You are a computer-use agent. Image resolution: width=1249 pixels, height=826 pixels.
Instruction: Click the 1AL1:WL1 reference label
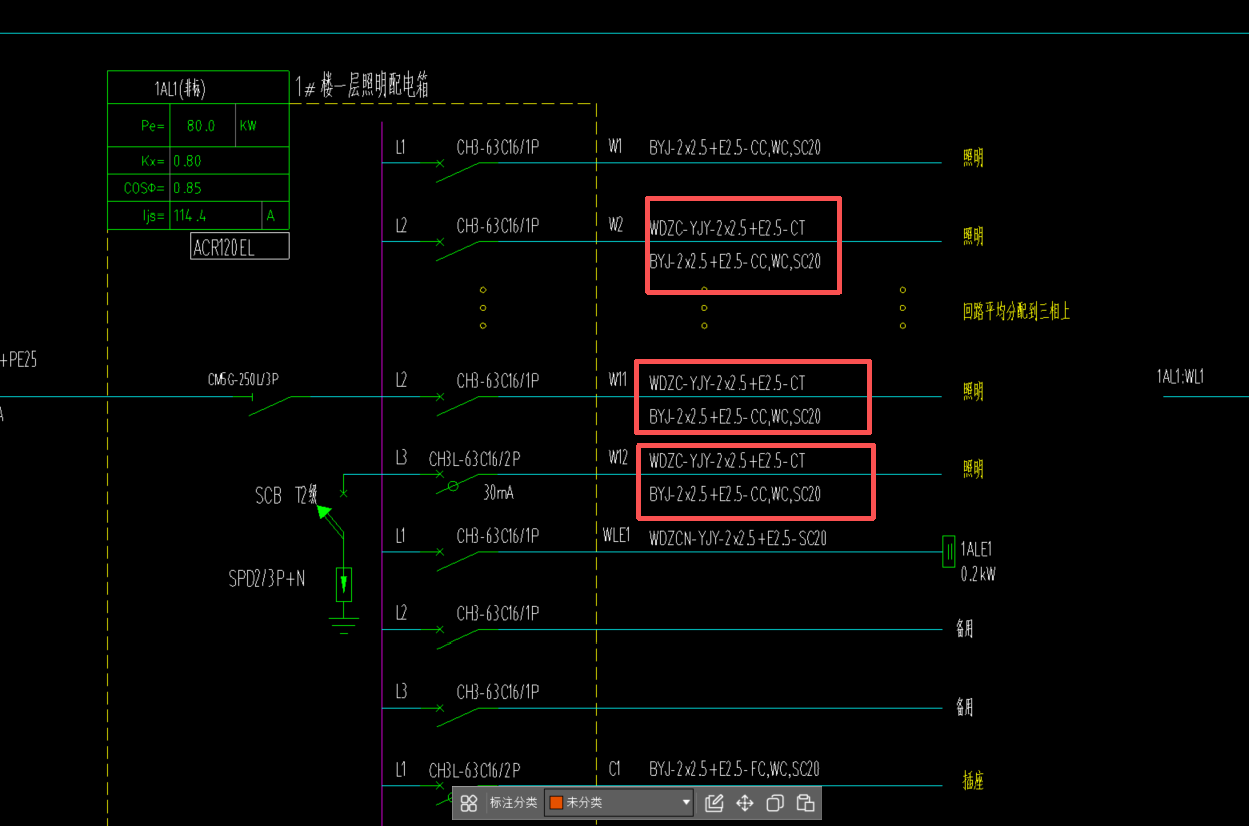pyautogui.click(x=1181, y=377)
